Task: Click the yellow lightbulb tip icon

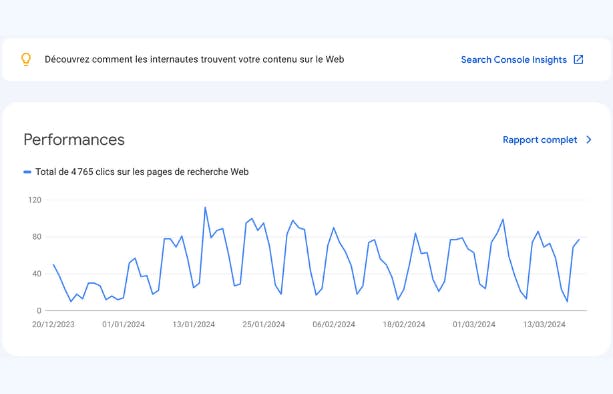Action: click(x=26, y=59)
